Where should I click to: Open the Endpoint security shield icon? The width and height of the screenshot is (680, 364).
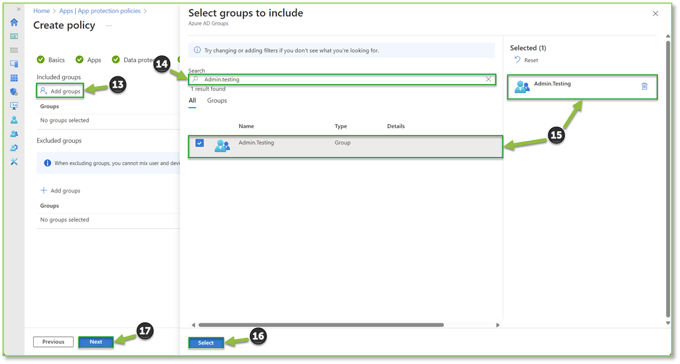tap(14, 92)
